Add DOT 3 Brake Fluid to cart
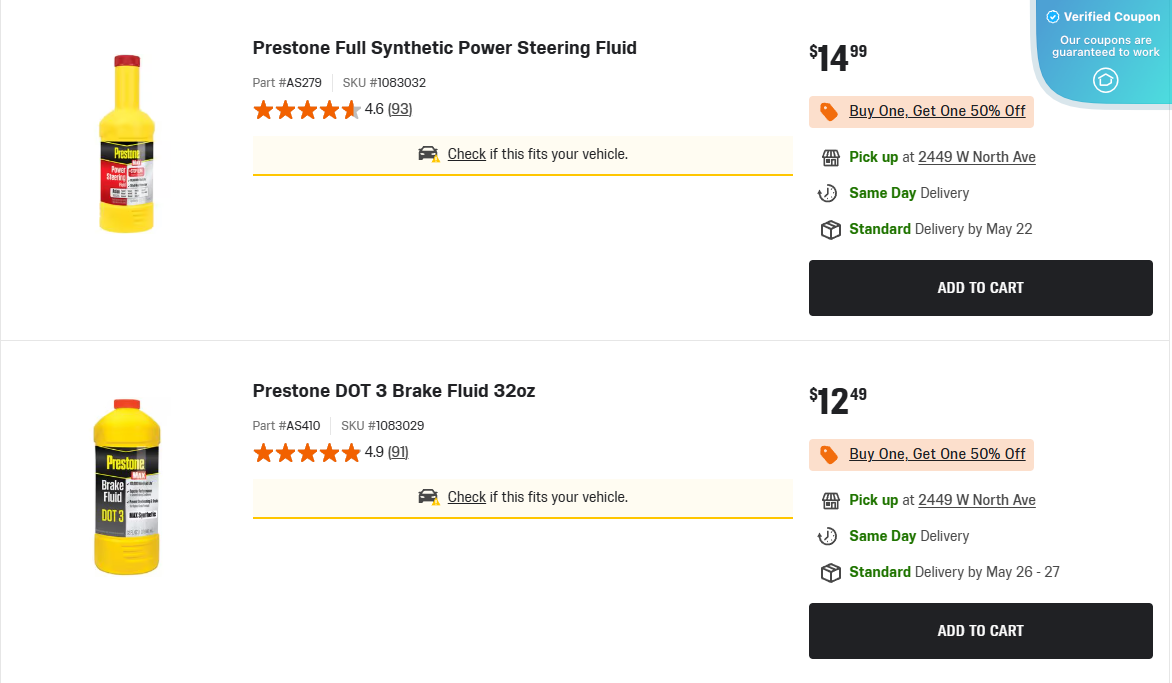1172x683 pixels. pos(980,631)
